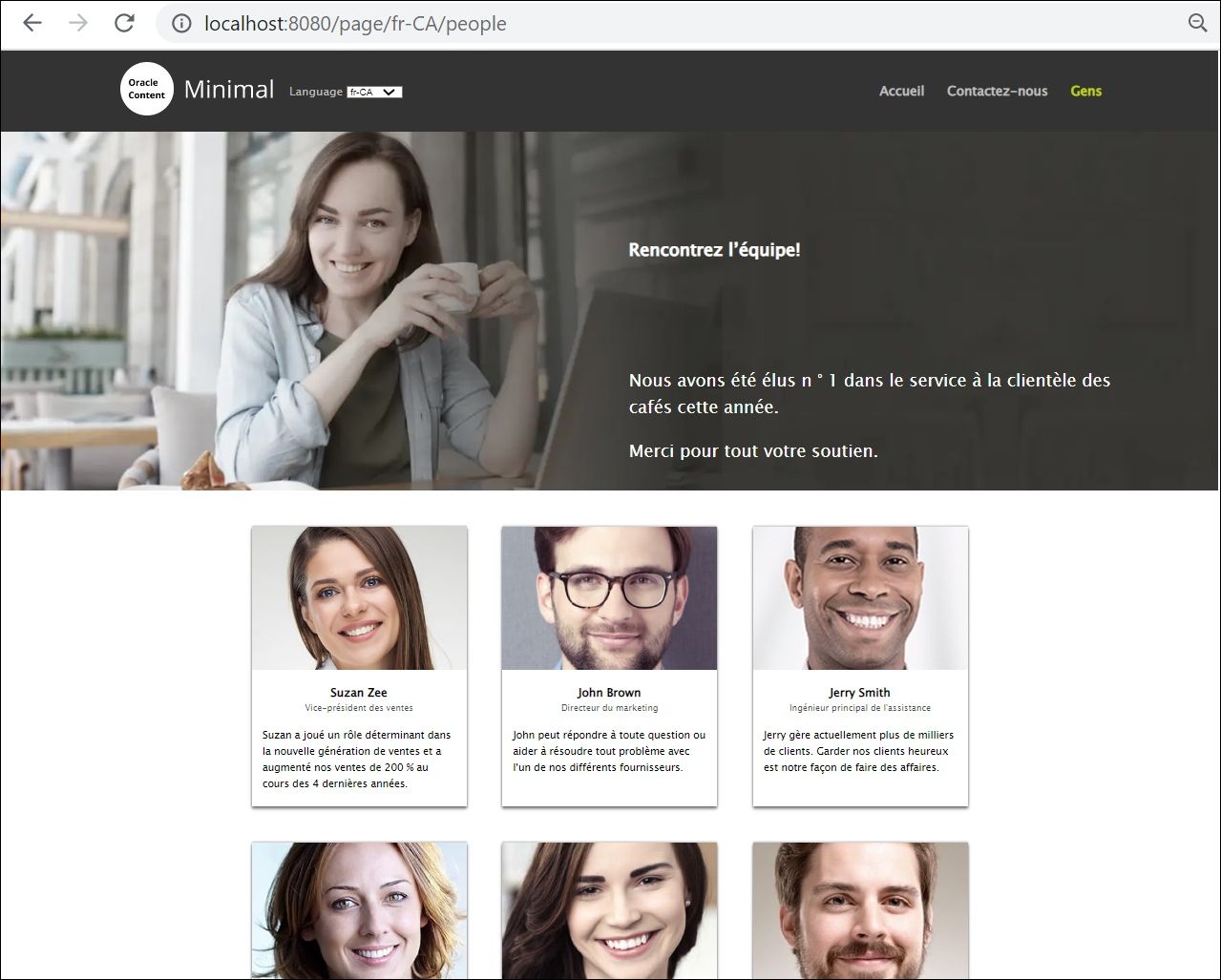Select the Gens navigation link
The width and height of the screenshot is (1221, 980).
[x=1085, y=91]
